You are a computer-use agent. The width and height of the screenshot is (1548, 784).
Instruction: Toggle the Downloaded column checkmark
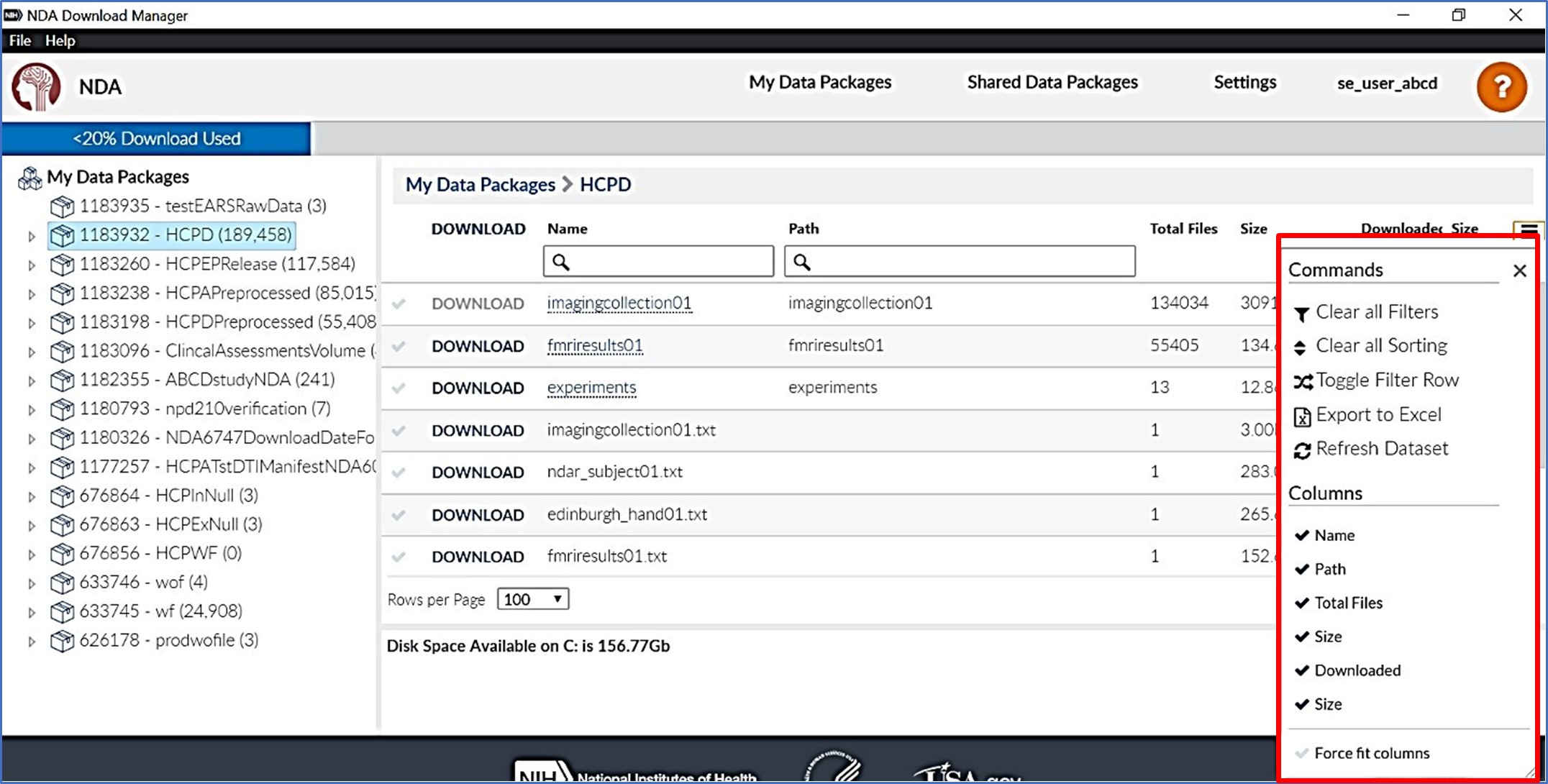pos(1301,670)
